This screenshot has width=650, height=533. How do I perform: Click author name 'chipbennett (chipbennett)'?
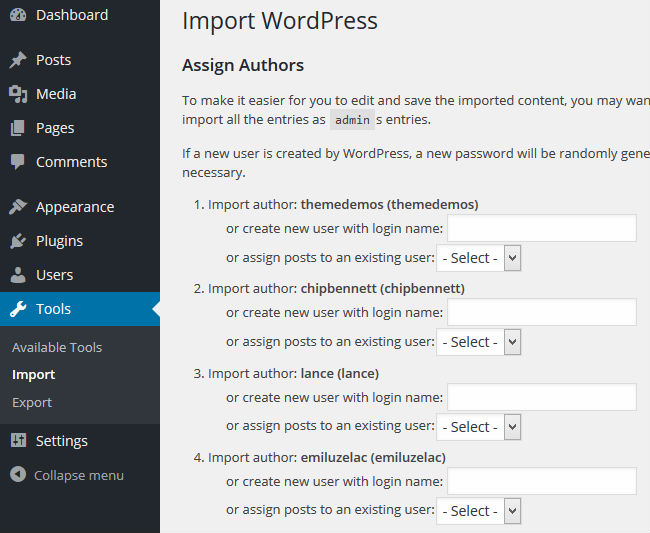click(383, 288)
